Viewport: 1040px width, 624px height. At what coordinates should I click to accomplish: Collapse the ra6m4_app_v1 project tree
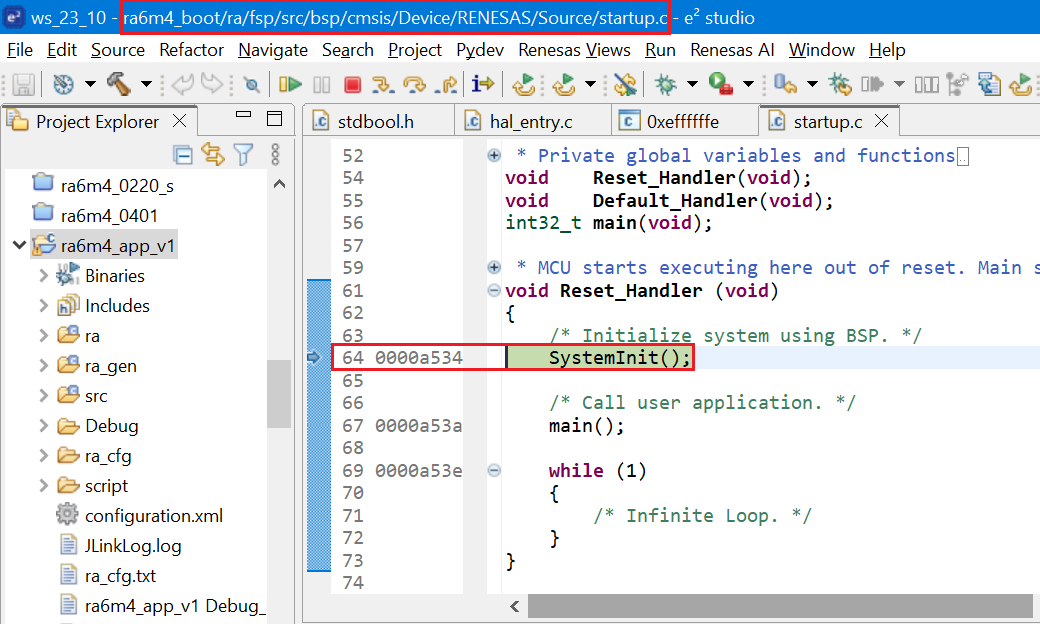(x=19, y=245)
